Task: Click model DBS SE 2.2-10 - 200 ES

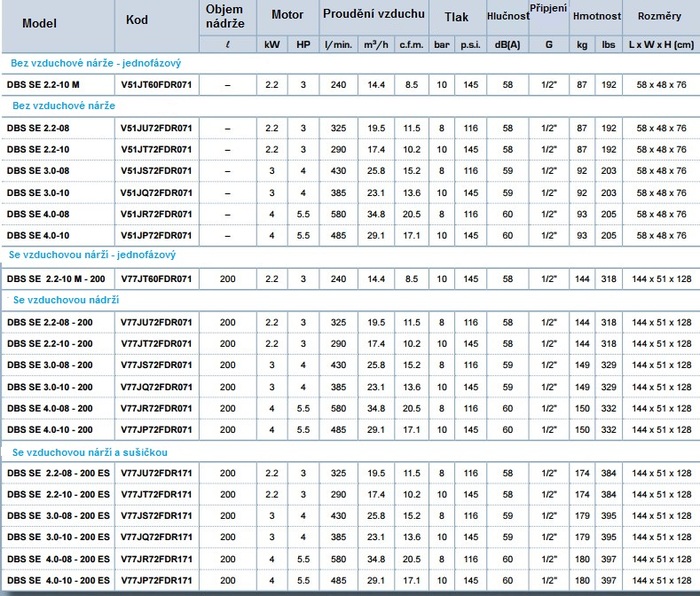Action: tap(58, 495)
